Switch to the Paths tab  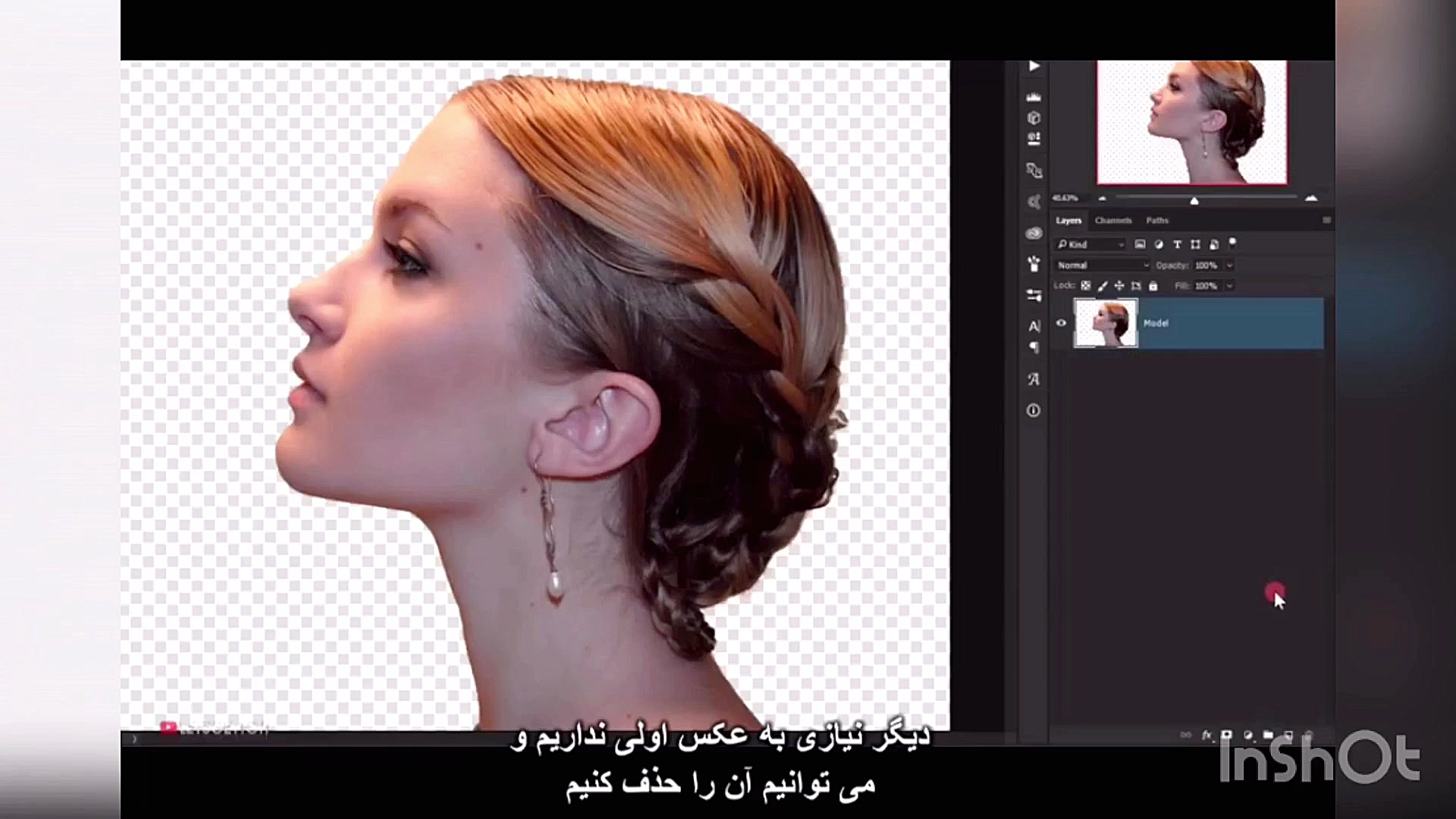click(x=1156, y=221)
